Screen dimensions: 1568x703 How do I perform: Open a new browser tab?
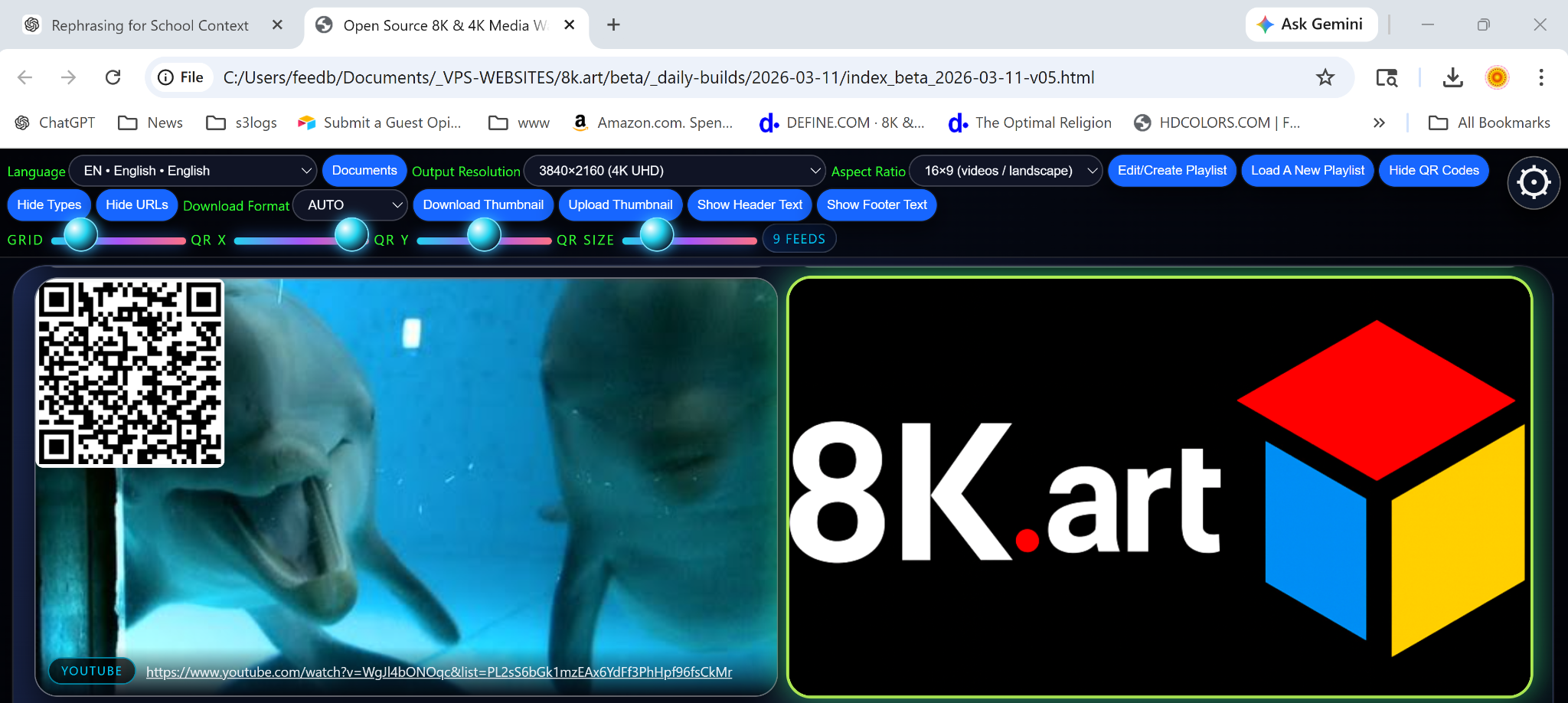coord(613,25)
